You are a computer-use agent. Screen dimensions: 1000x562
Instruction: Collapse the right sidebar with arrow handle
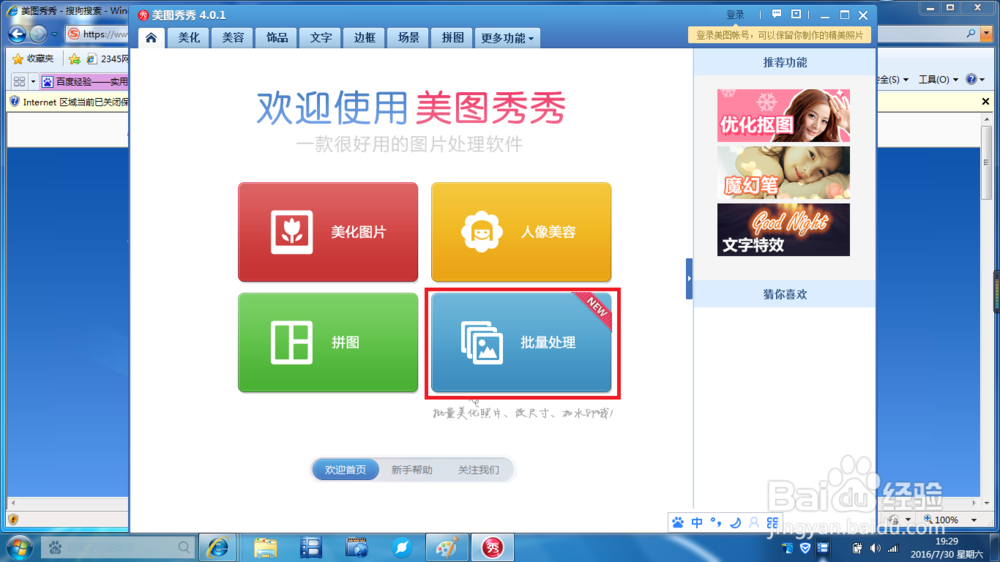(x=689, y=279)
